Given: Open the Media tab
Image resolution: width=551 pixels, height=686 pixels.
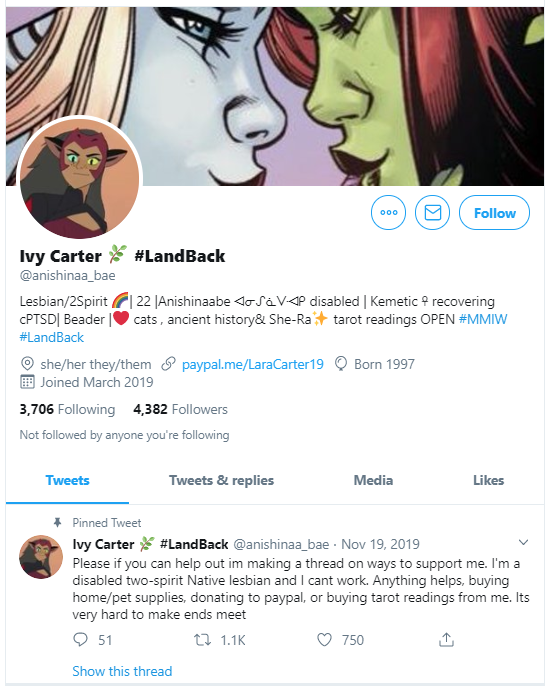Looking at the screenshot, I should tap(373, 480).
